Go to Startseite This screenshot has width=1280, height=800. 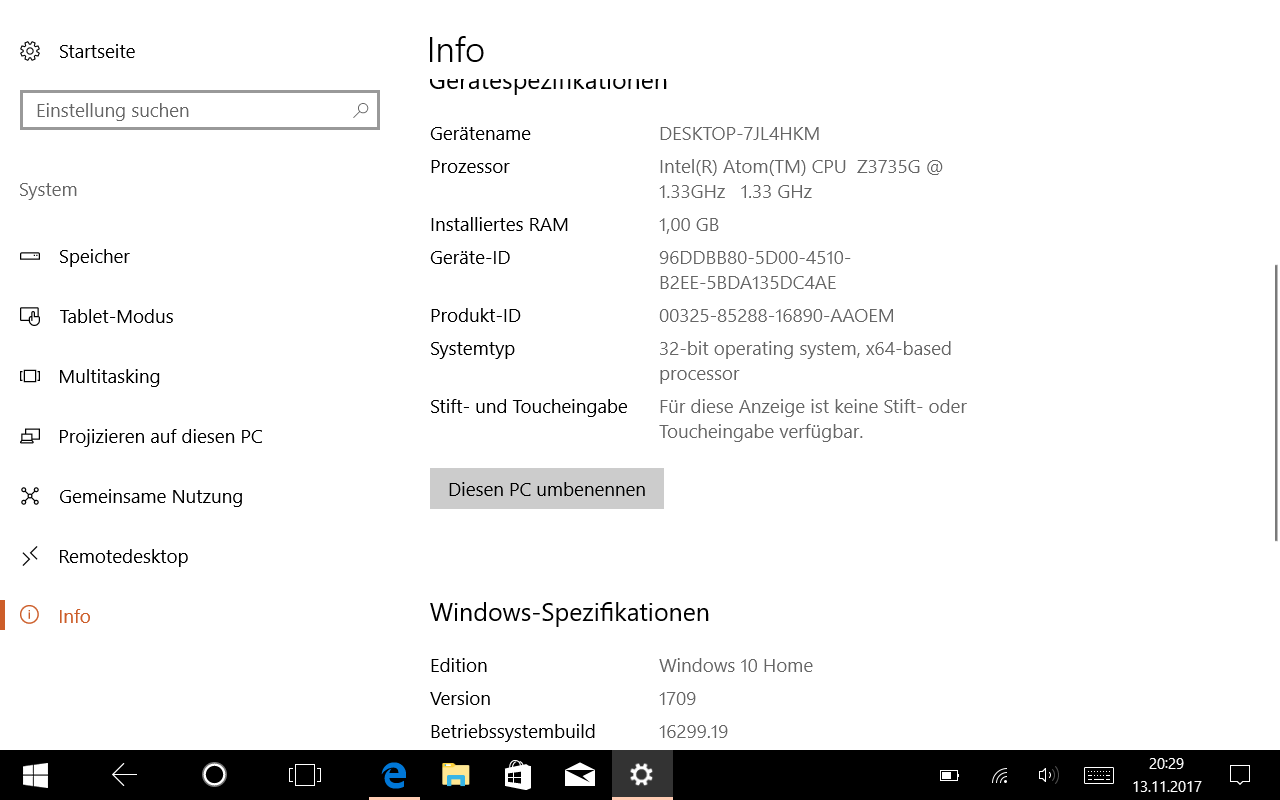(x=97, y=51)
